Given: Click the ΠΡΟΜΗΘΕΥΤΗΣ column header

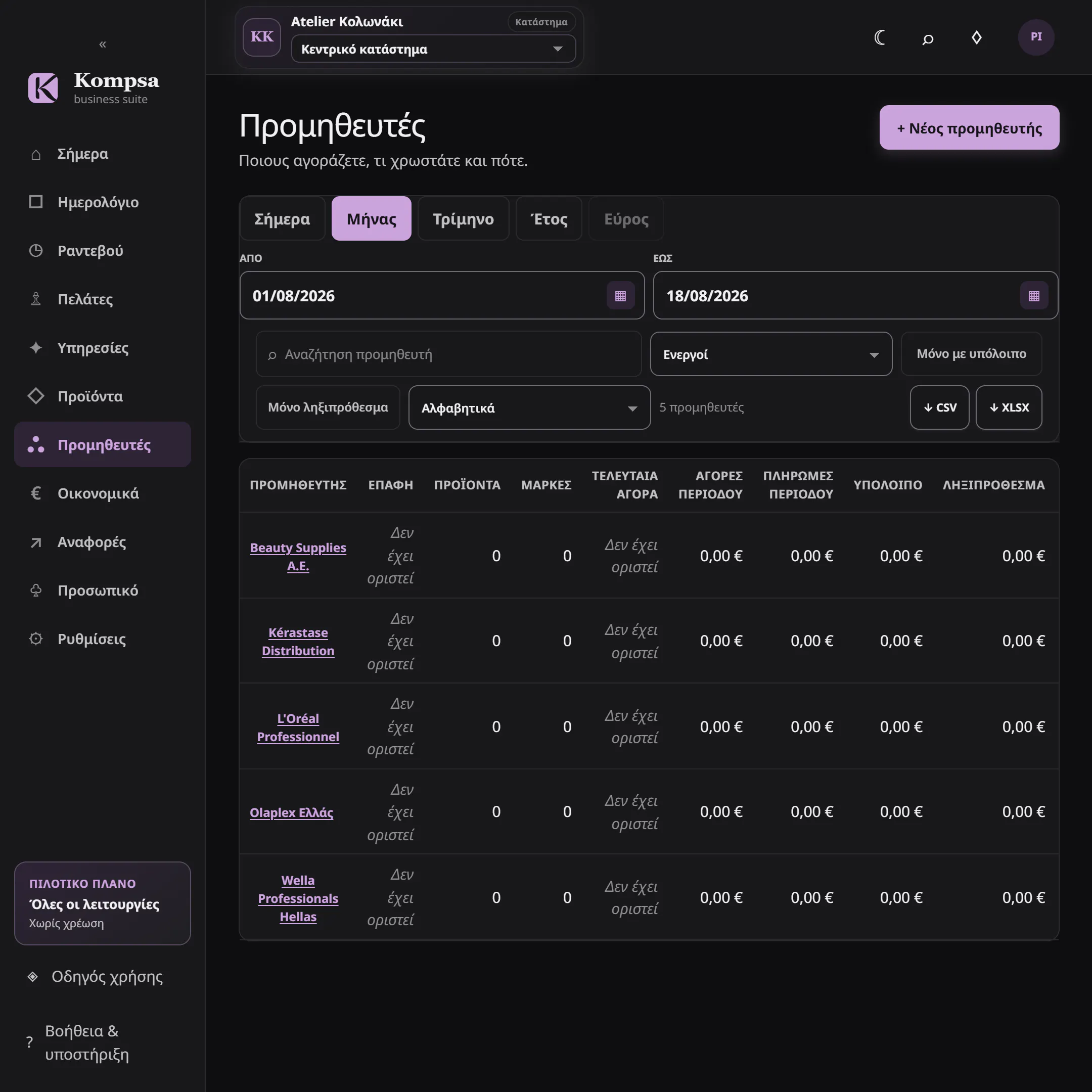Looking at the screenshot, I should (x=298, y=485).
